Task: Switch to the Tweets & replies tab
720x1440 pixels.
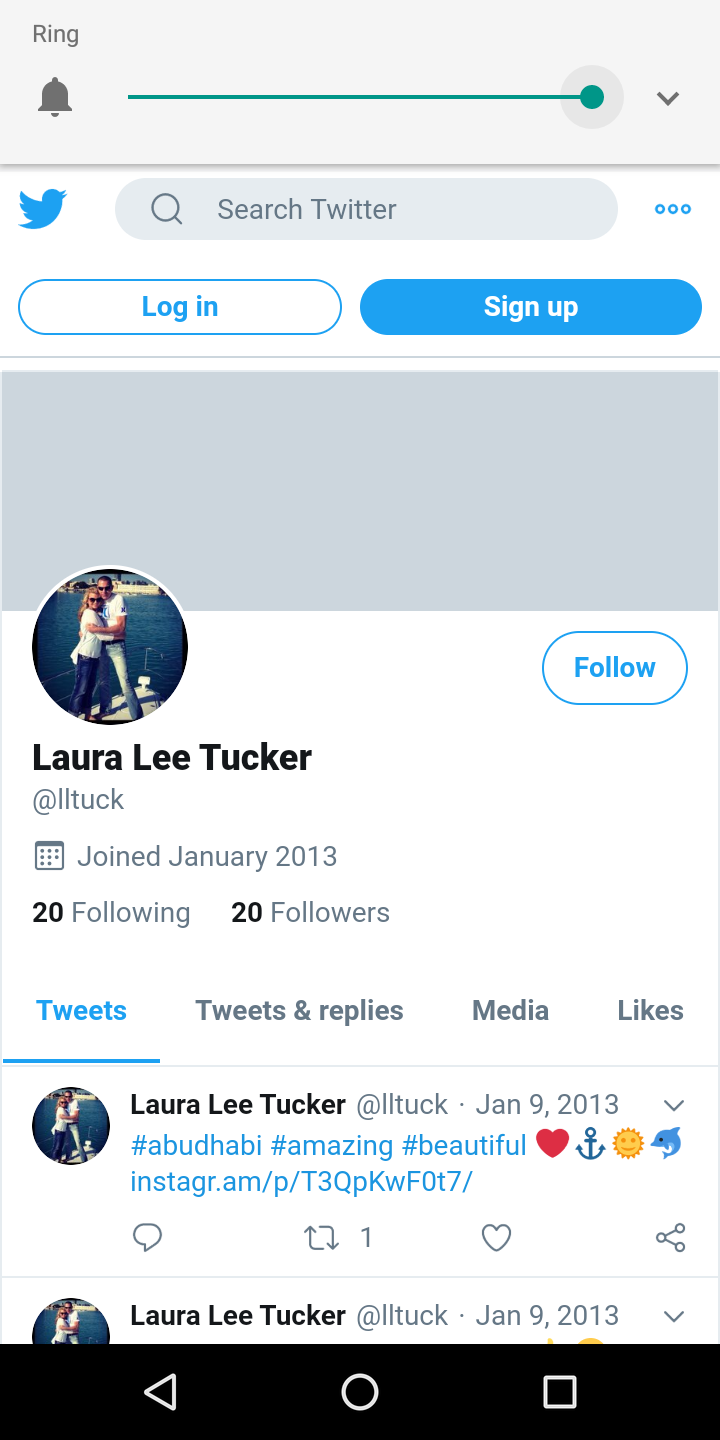Action: coord(299,1010)
